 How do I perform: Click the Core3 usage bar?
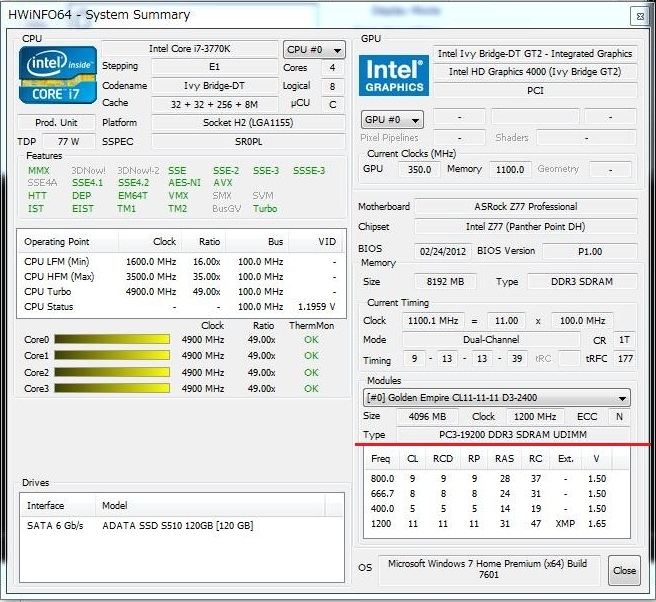[111, 388]
